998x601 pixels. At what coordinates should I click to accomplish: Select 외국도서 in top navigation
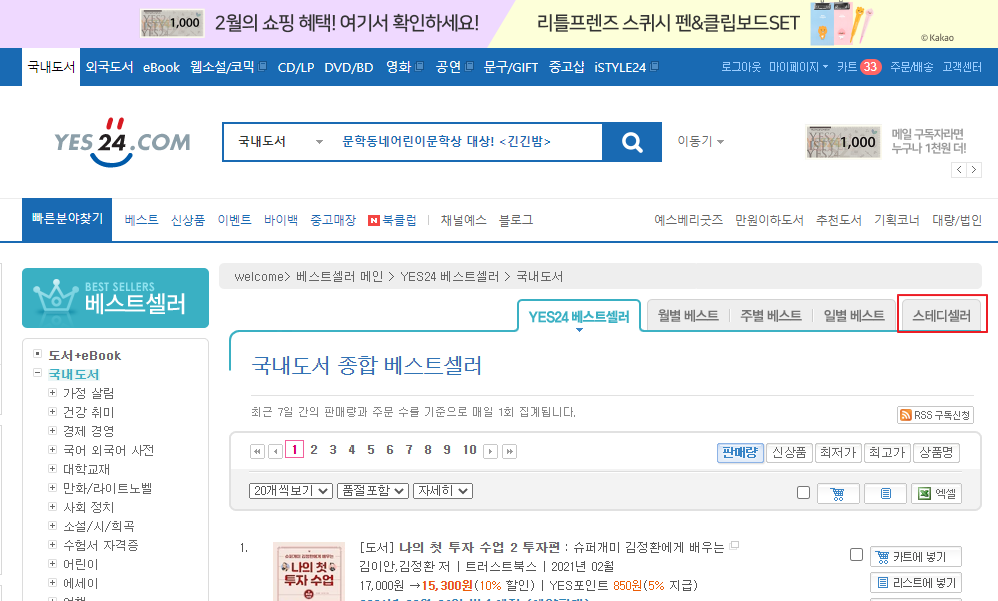(x=109, y=67)
